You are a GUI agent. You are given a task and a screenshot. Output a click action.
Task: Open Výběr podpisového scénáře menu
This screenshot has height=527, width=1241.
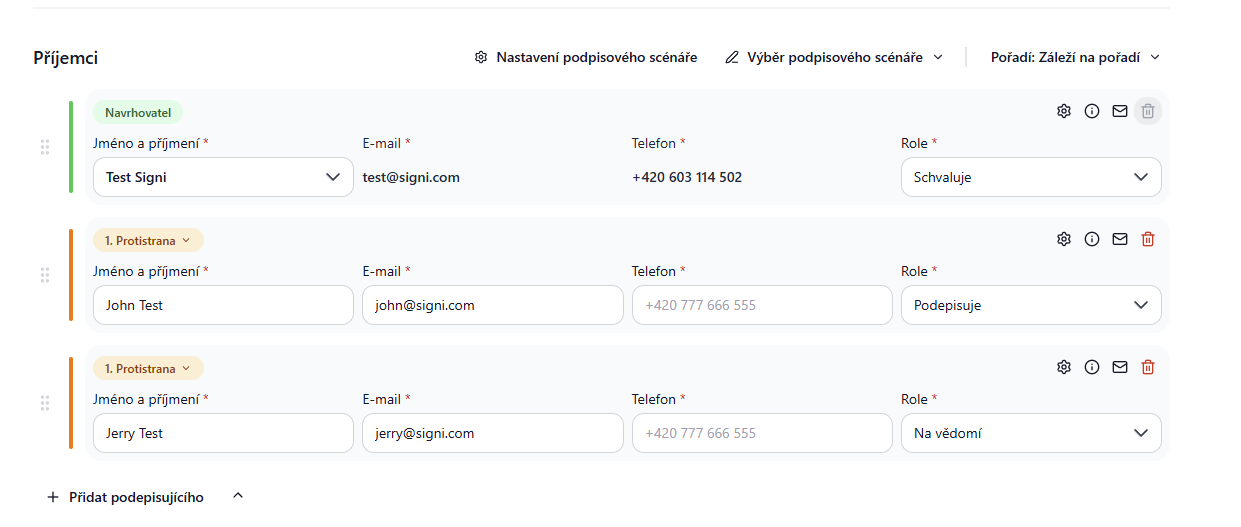(x=834, y=57)
